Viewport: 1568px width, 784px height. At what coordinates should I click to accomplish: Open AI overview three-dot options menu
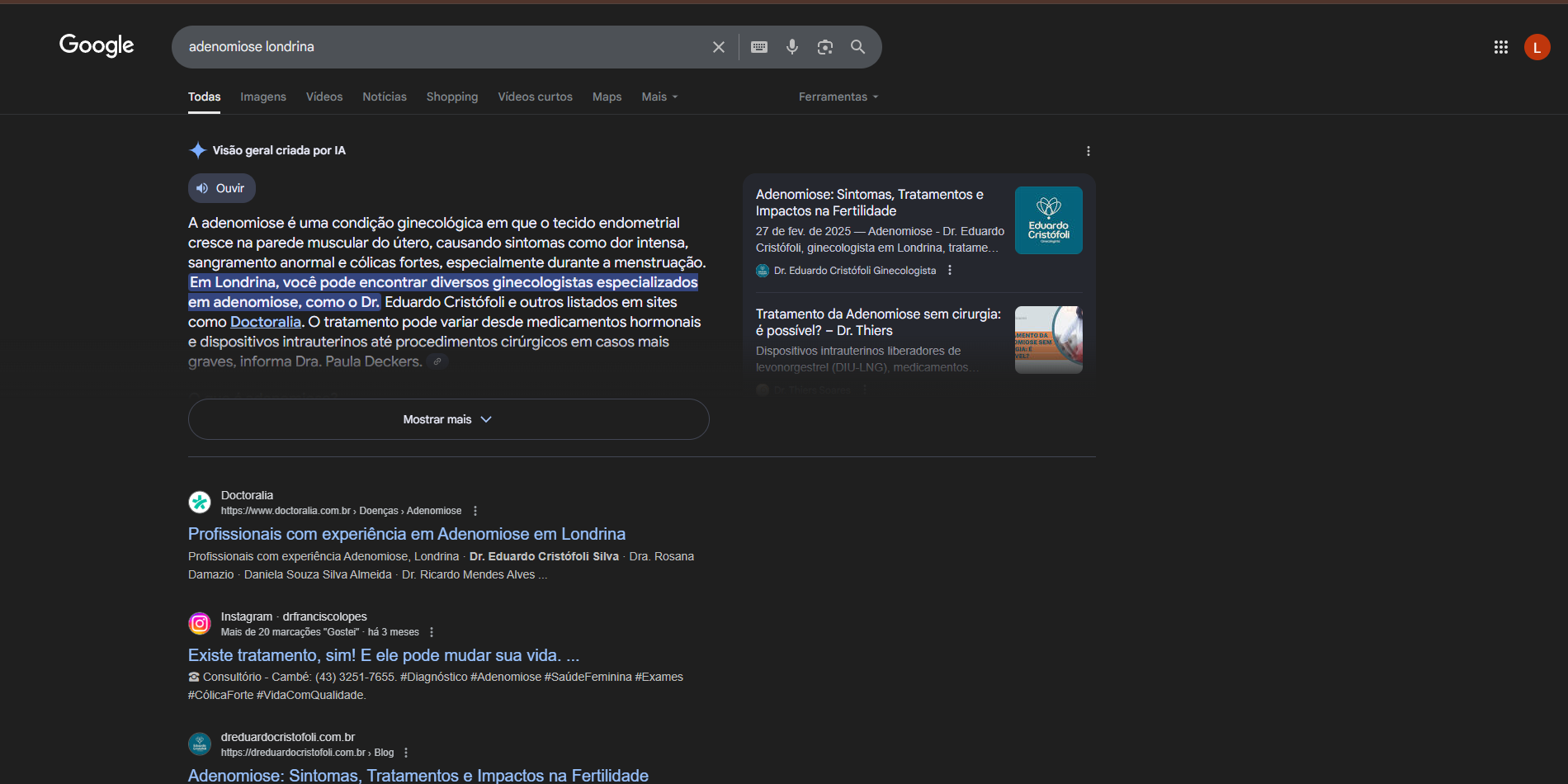pyautogui.click(x=1089, y=151)
